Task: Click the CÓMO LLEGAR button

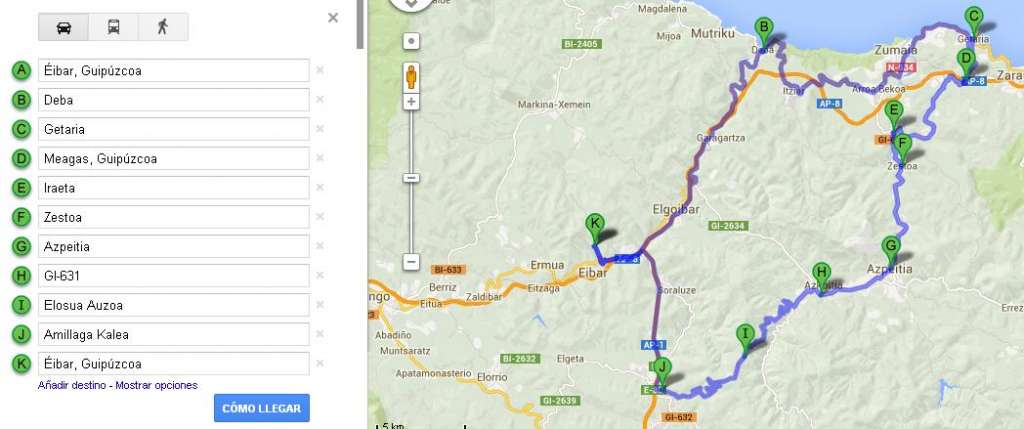Action: (262, 408)
